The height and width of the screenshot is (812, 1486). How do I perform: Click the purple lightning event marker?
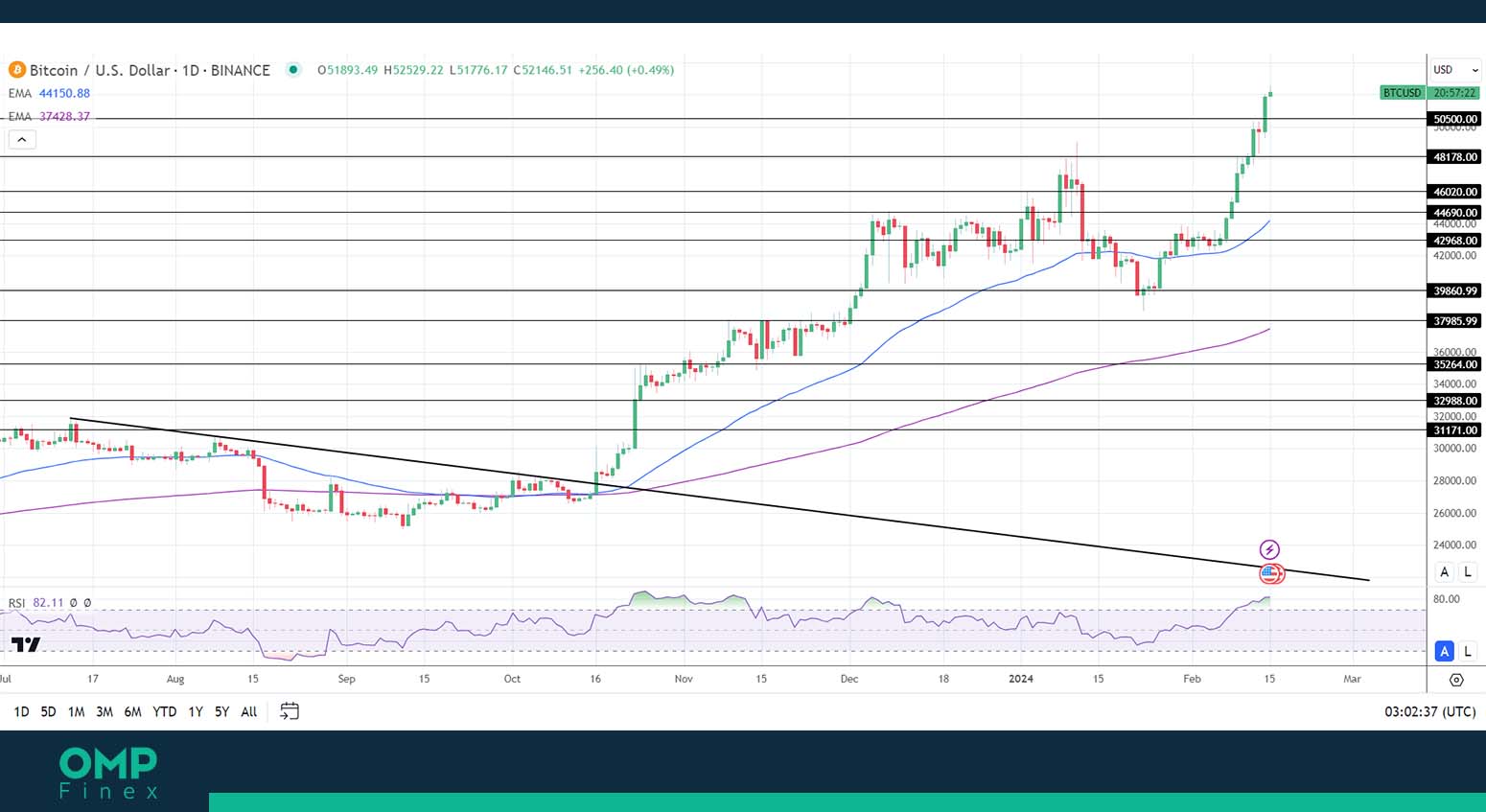point(1269,549)
